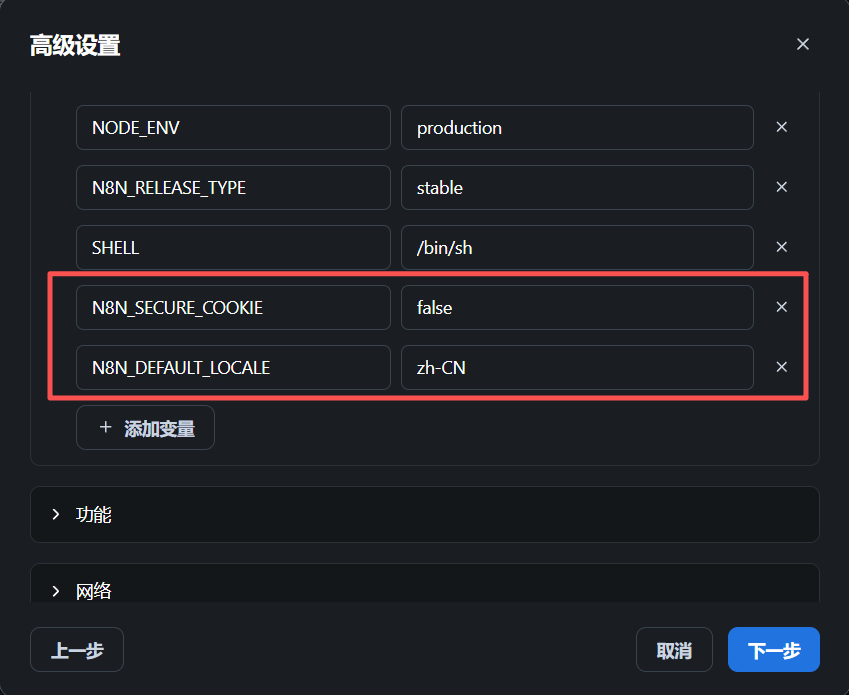Edit the NODE_ENV name field
This screenshot has height=695, width=849.
(x=233, y=128)
